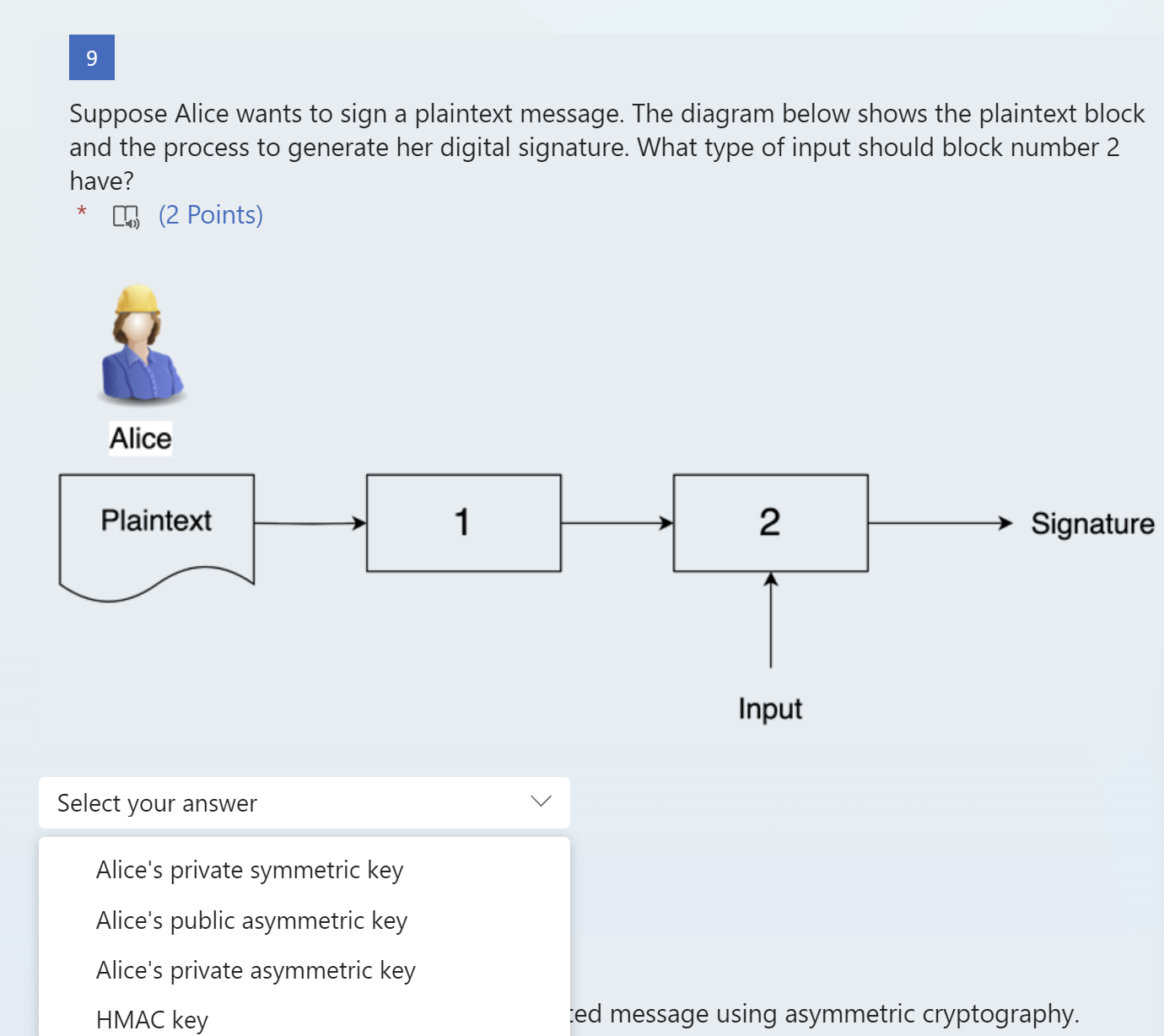1164x1036 pixels.
Task: Click the question number 9 badge
Action: (x=91, y=57)
